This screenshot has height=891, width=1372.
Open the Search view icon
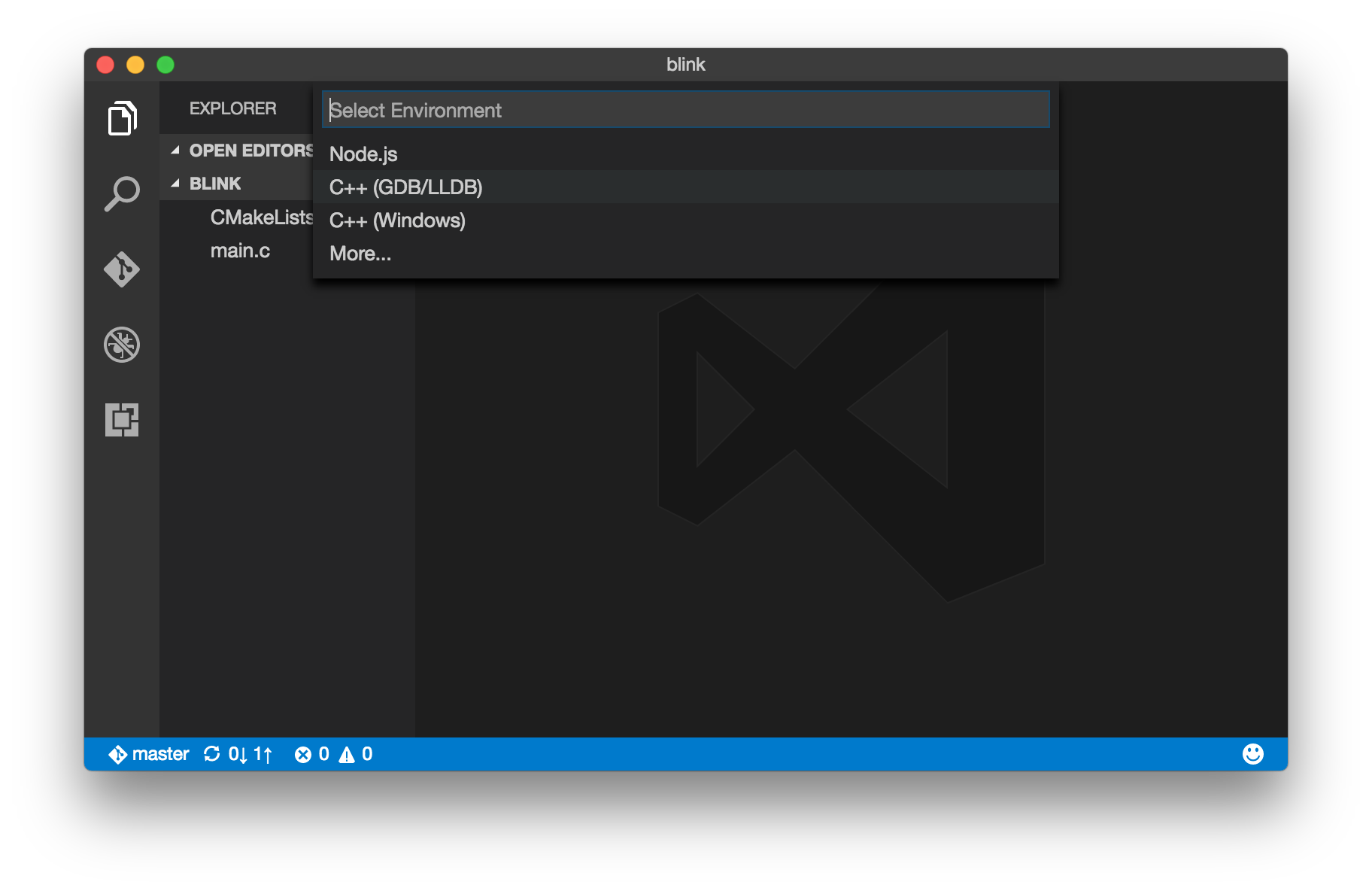122,194
